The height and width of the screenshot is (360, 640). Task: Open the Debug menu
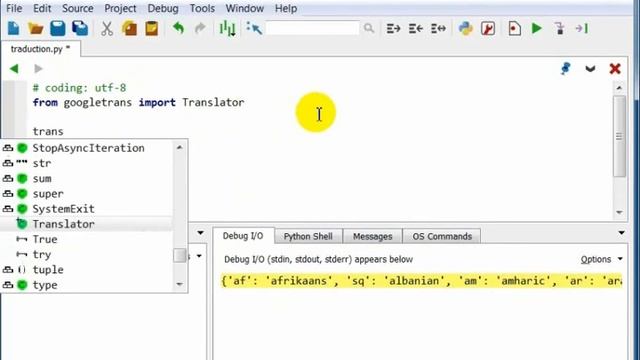[x=163, y=8]
